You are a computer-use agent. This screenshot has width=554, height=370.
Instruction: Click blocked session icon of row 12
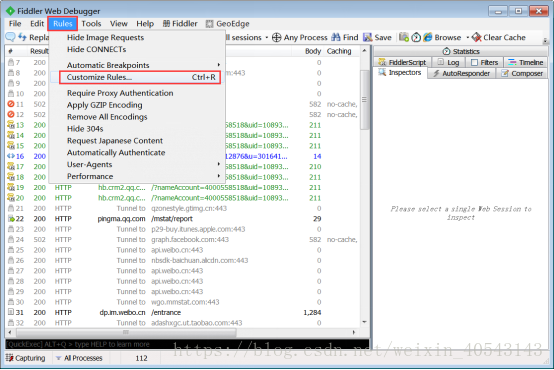pyautogui.click(x=11, y=114)
